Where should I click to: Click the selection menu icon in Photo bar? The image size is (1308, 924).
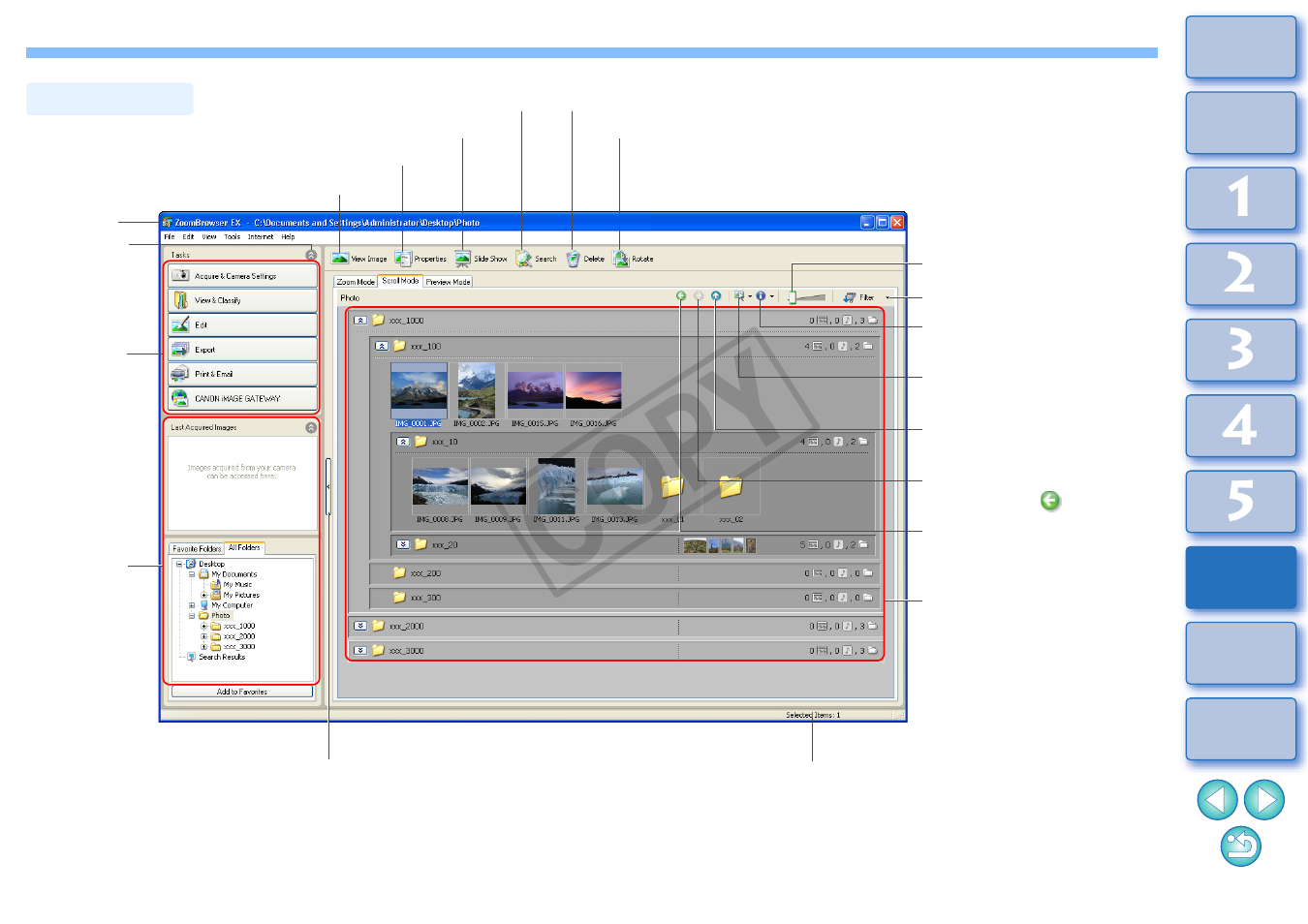(x=739, y=296)
